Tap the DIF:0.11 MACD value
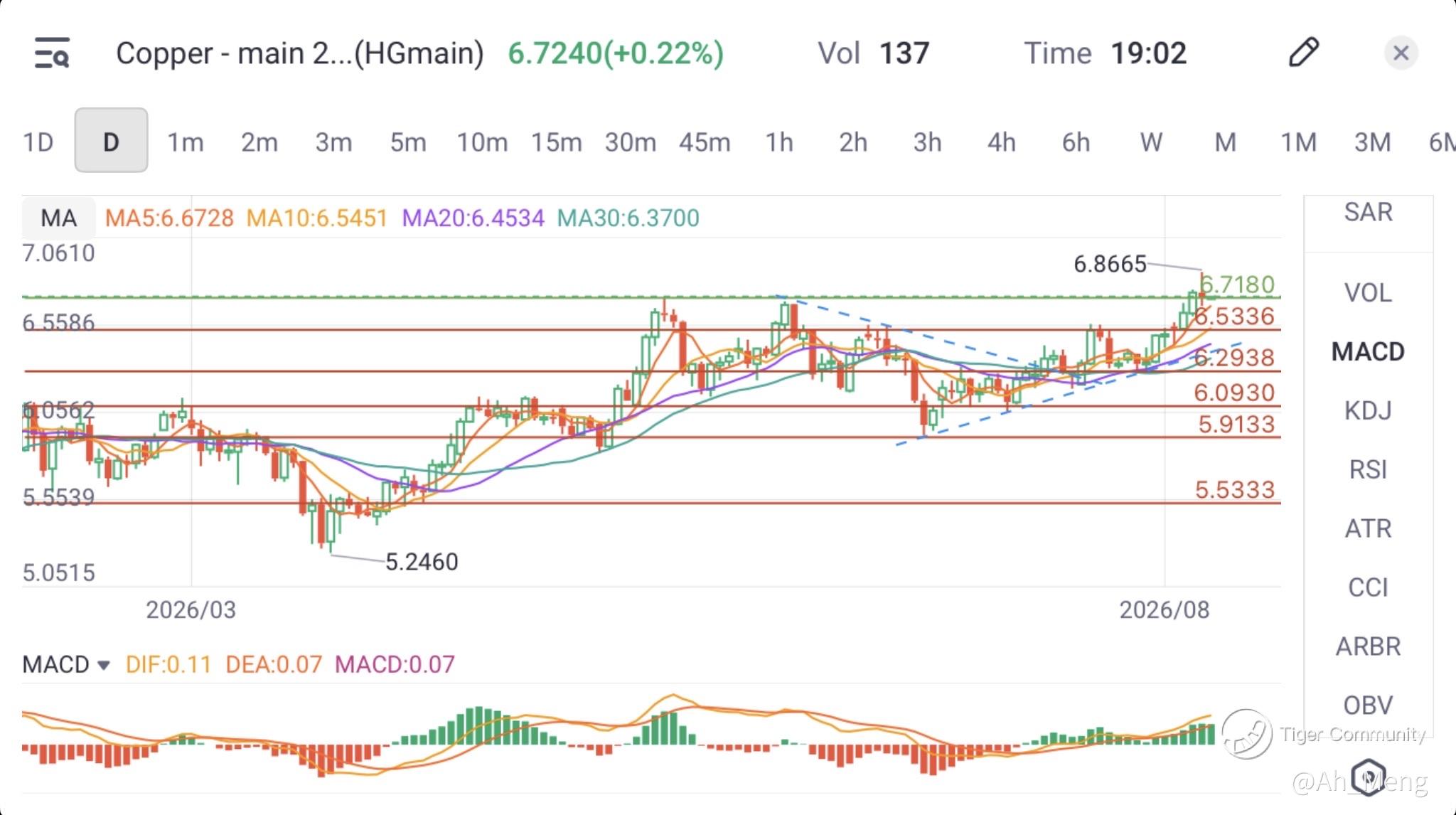 coord(168,664)
